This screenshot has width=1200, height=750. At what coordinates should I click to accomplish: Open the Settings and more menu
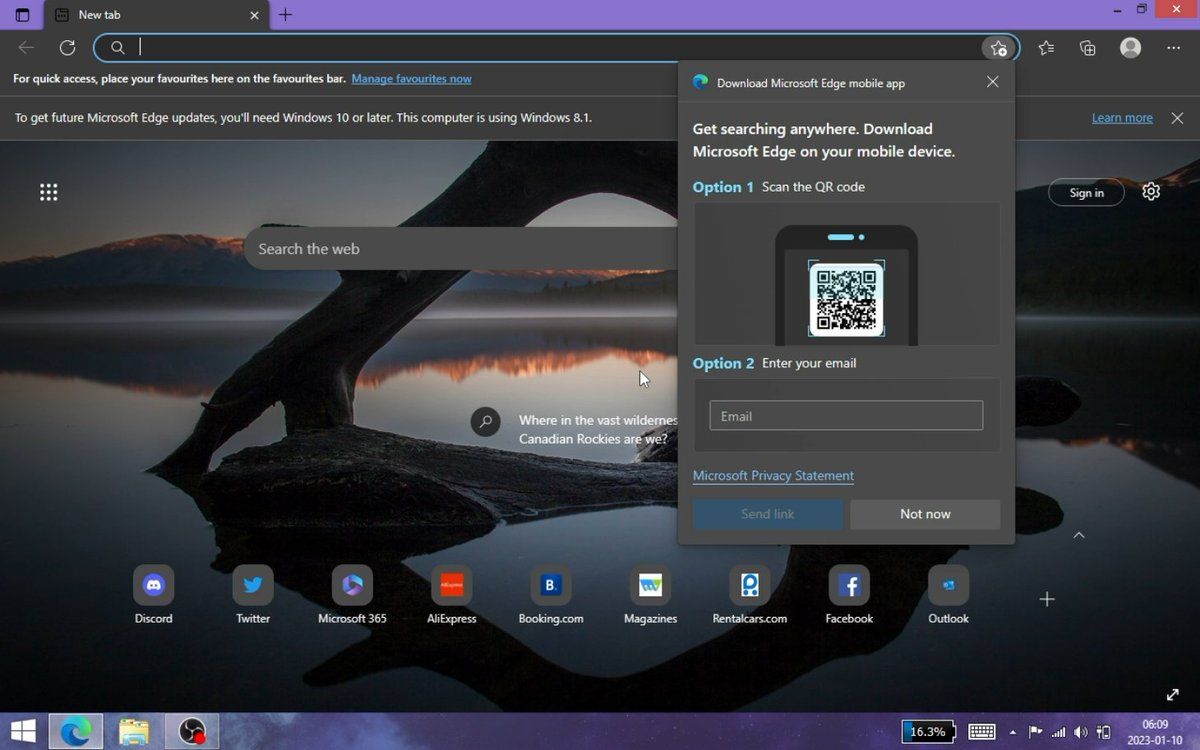1173,48
